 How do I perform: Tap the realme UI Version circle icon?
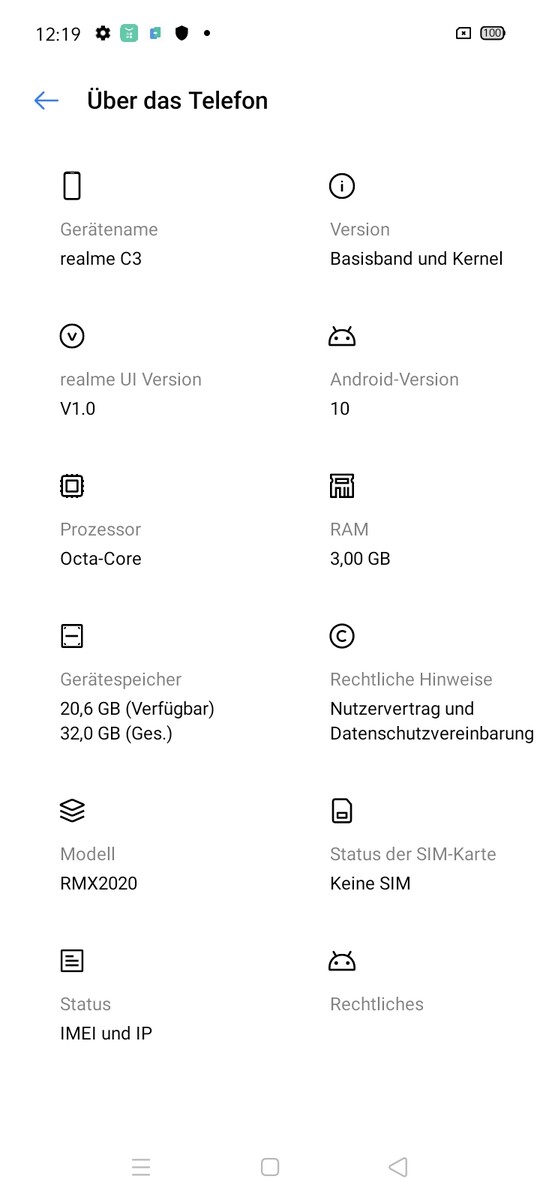(x=72, y=336)
